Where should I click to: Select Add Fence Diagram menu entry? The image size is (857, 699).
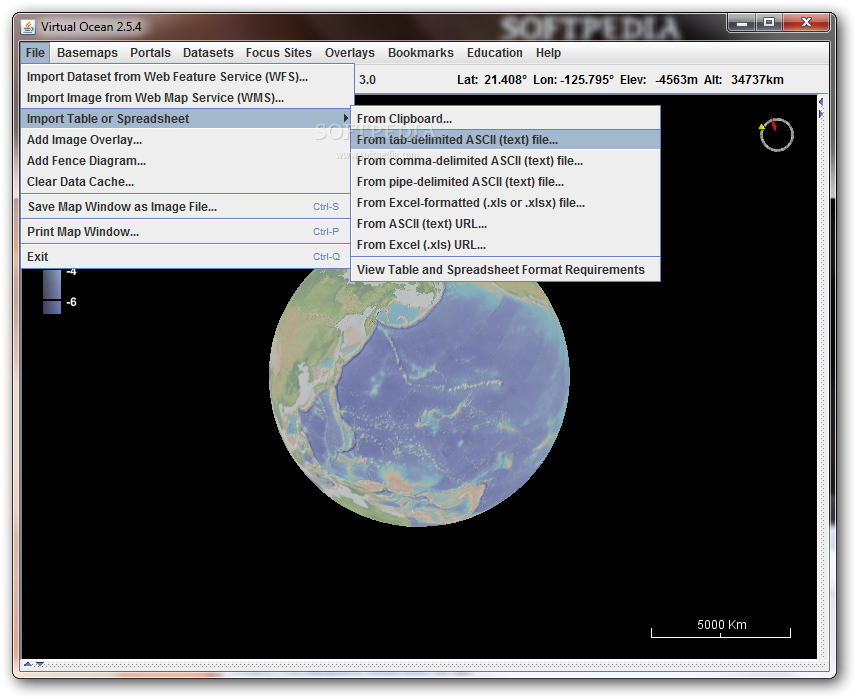pyautogui.click(x=187, y=161)
